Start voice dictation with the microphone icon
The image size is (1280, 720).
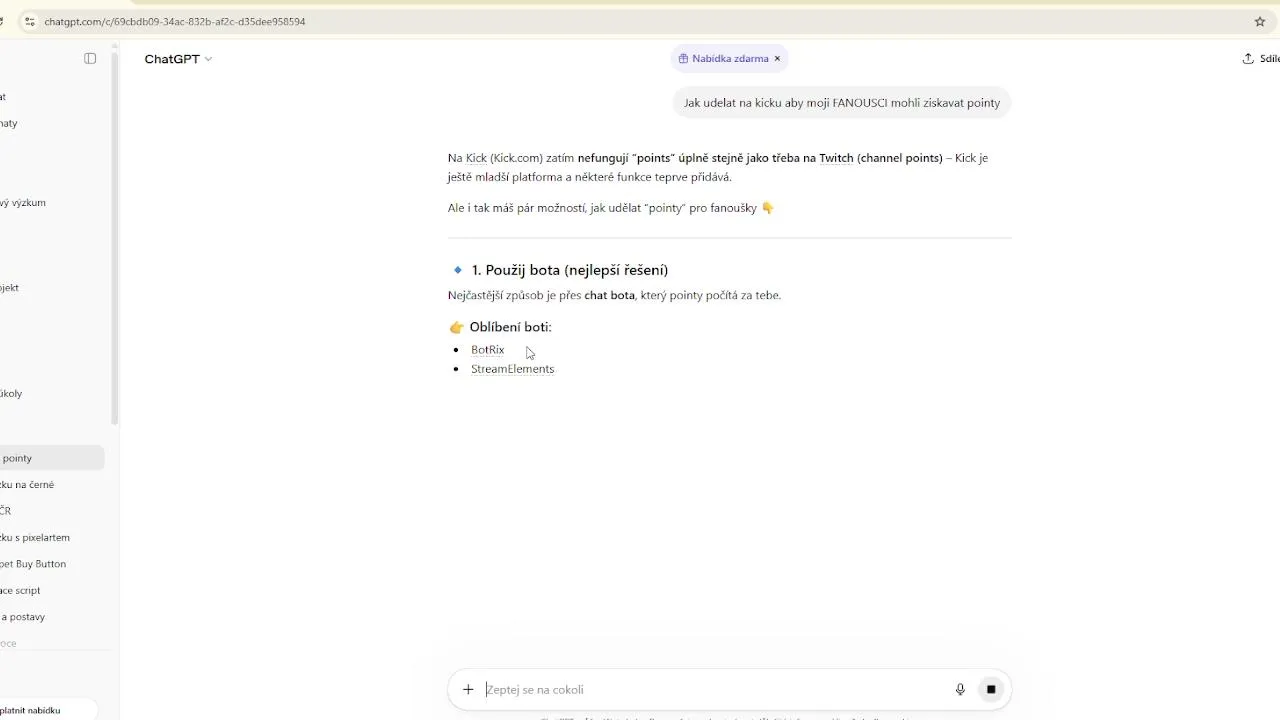(x=960, y=689)
